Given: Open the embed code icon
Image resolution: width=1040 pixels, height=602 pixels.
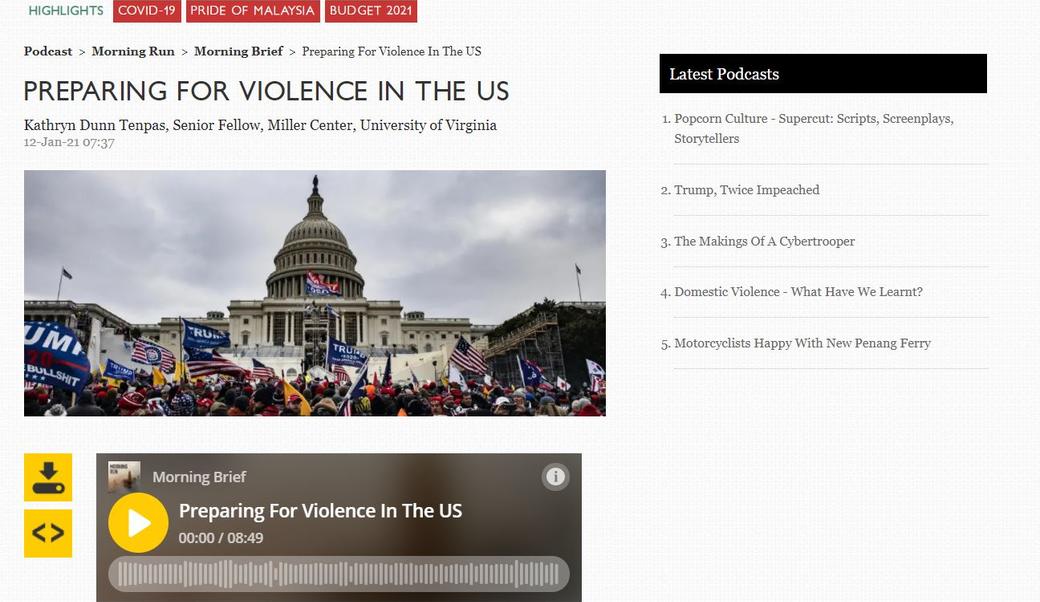Looking at the screenshot, I should (x=48, y=533).
